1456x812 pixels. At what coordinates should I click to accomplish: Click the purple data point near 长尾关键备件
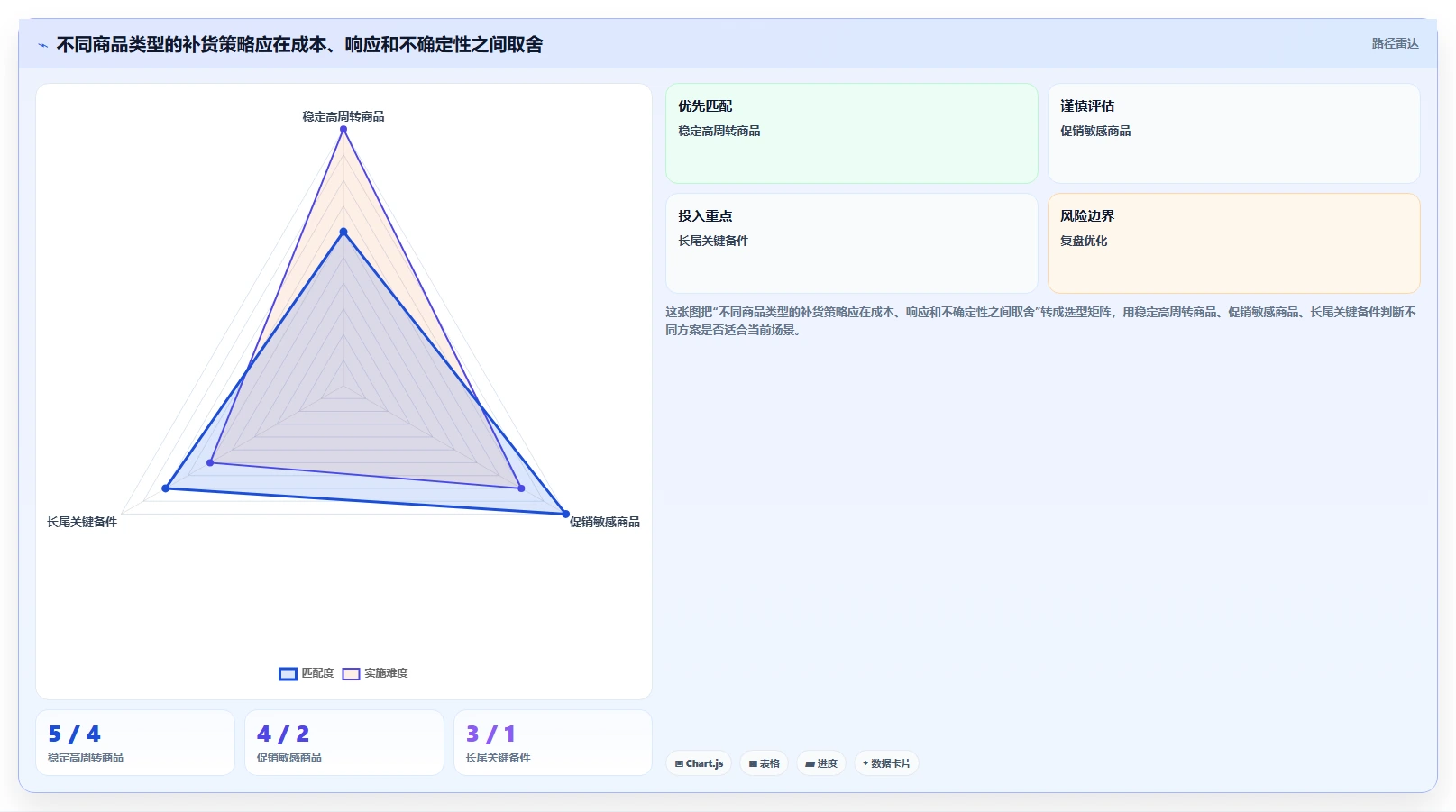click(x=210, y=463)
